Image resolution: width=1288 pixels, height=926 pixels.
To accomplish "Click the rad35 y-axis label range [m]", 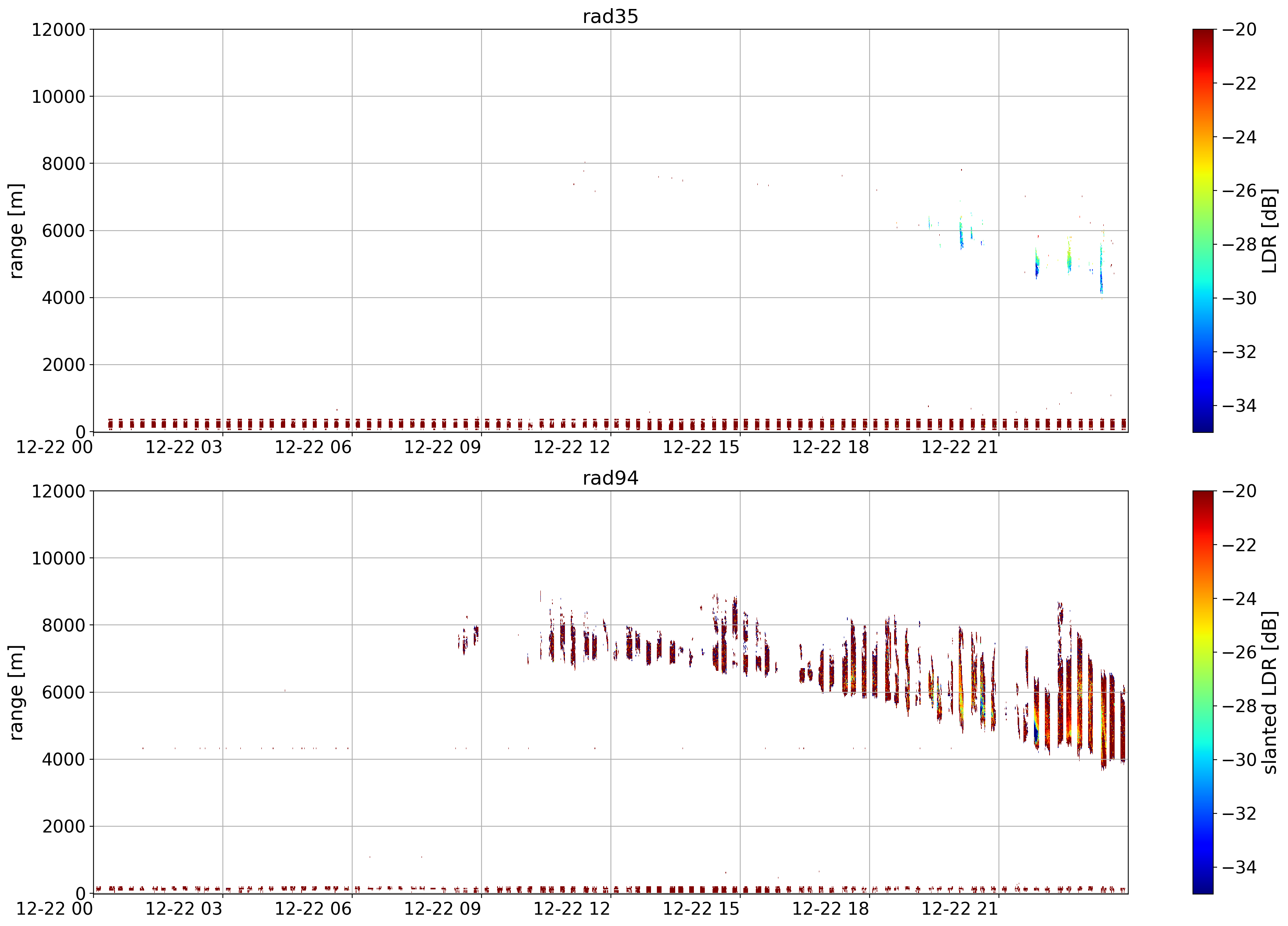I will click(x=16, y=231).
